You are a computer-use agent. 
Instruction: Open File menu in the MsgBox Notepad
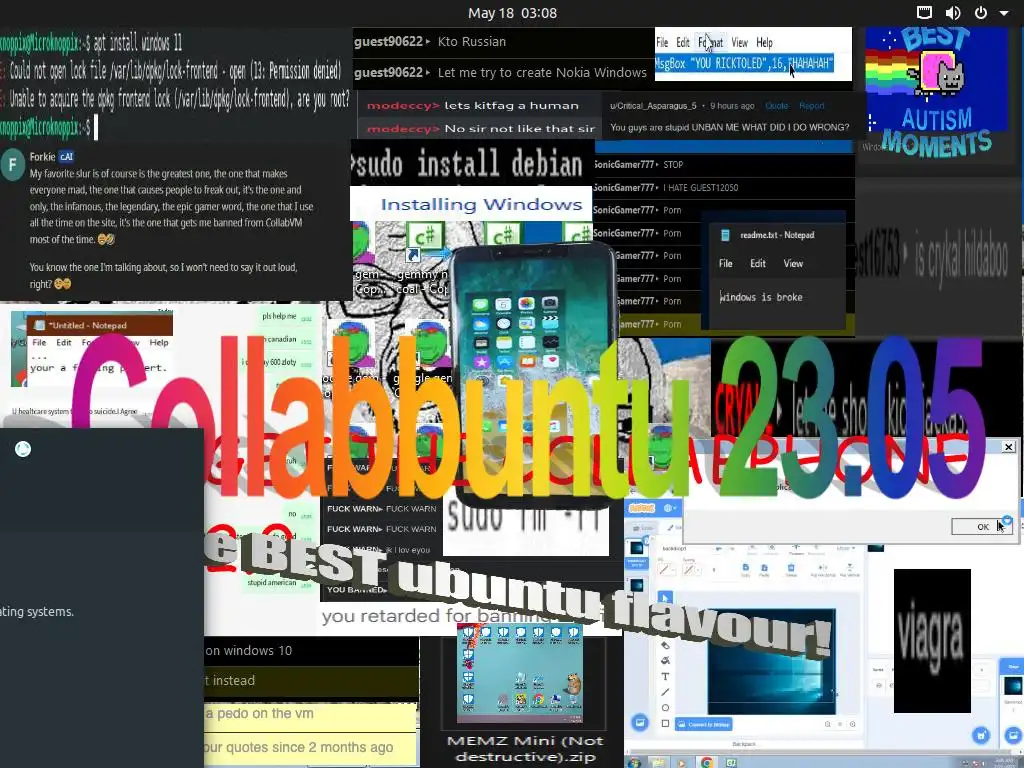[x=662, y=42]
